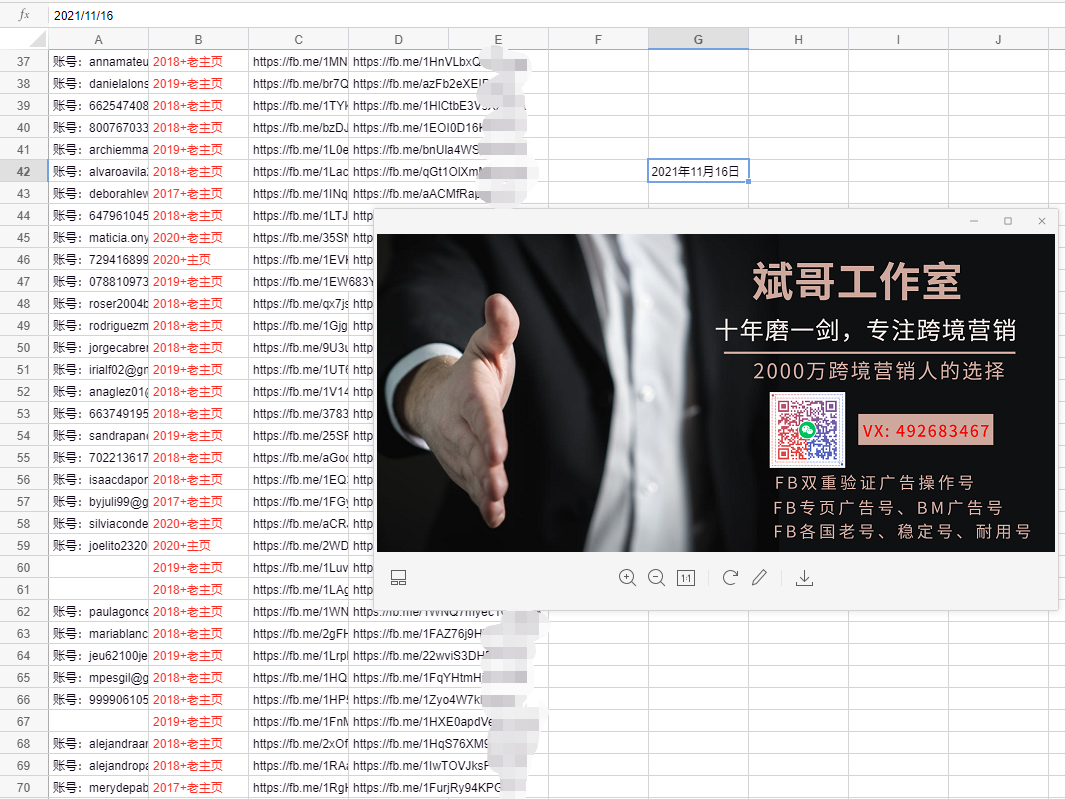This screenshot has width=1065, height=799.
Task: Select row 70 header
Action: 24,787
